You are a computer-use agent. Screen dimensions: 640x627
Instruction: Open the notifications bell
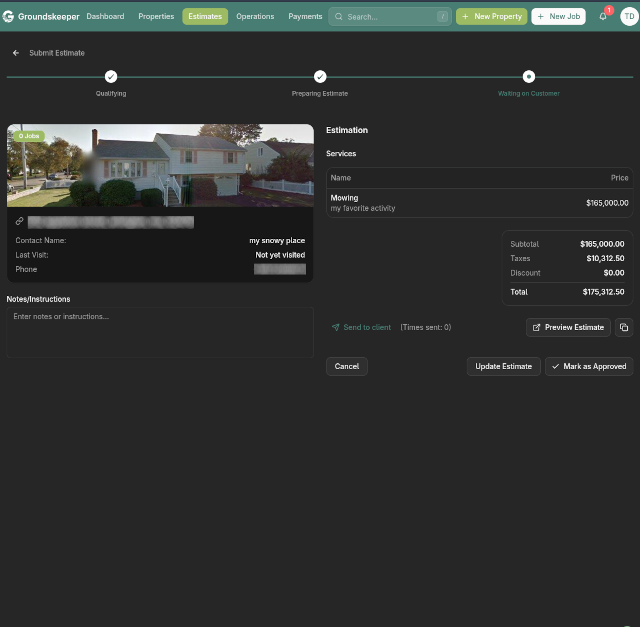603,16
